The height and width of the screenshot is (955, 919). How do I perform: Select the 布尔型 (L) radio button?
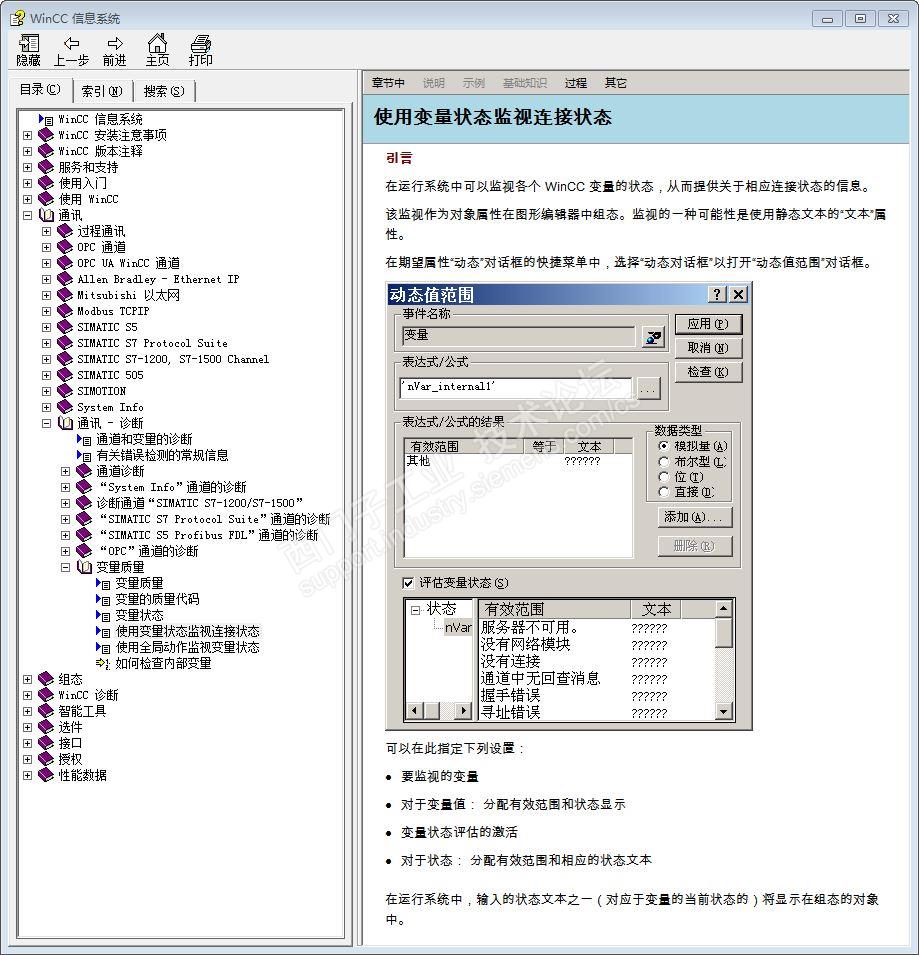(x=664, y=462)
